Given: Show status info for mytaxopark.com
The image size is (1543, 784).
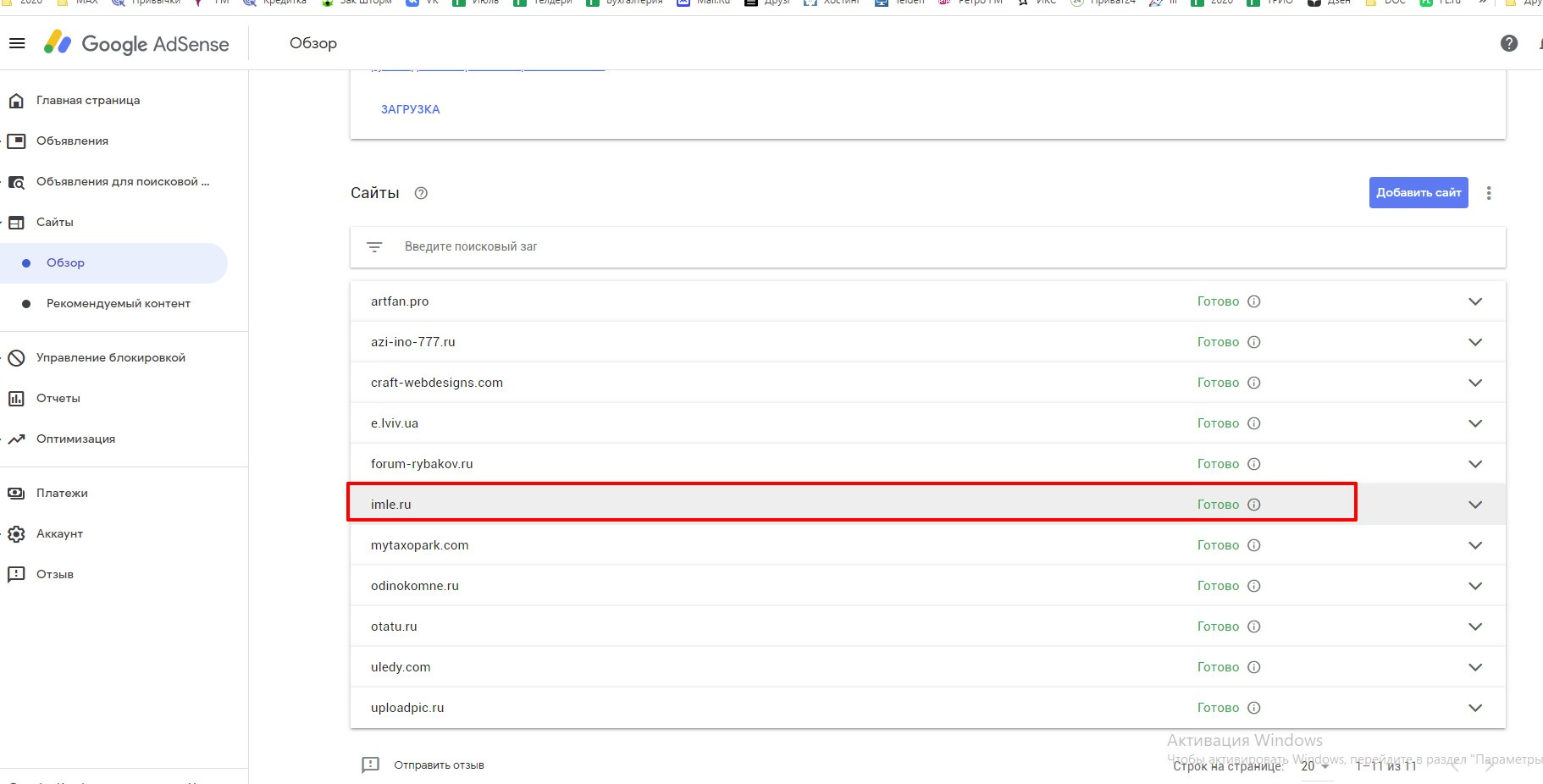Looking at the screenshot, I should (1254, 545).
